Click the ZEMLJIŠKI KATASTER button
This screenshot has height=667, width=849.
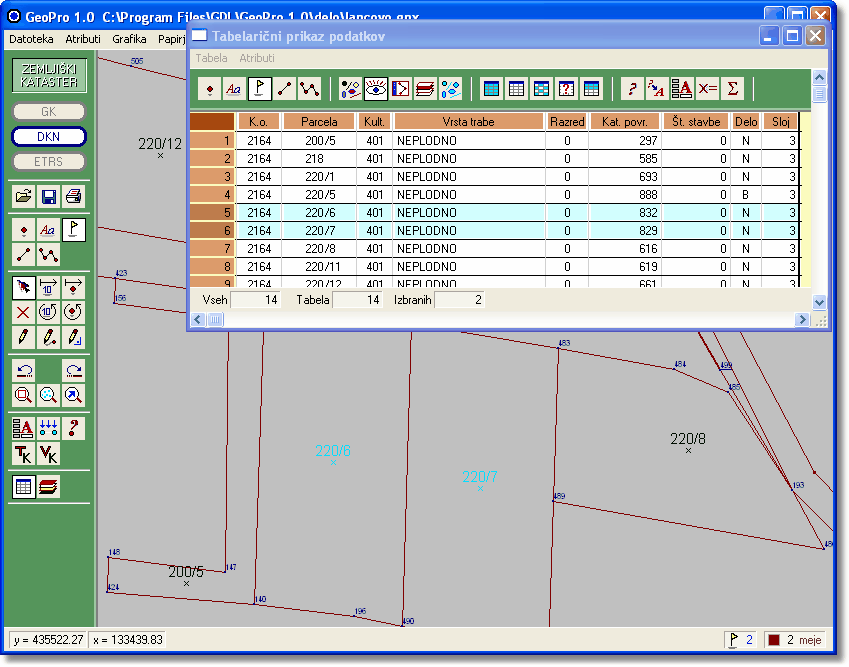[x=49, y=76]
